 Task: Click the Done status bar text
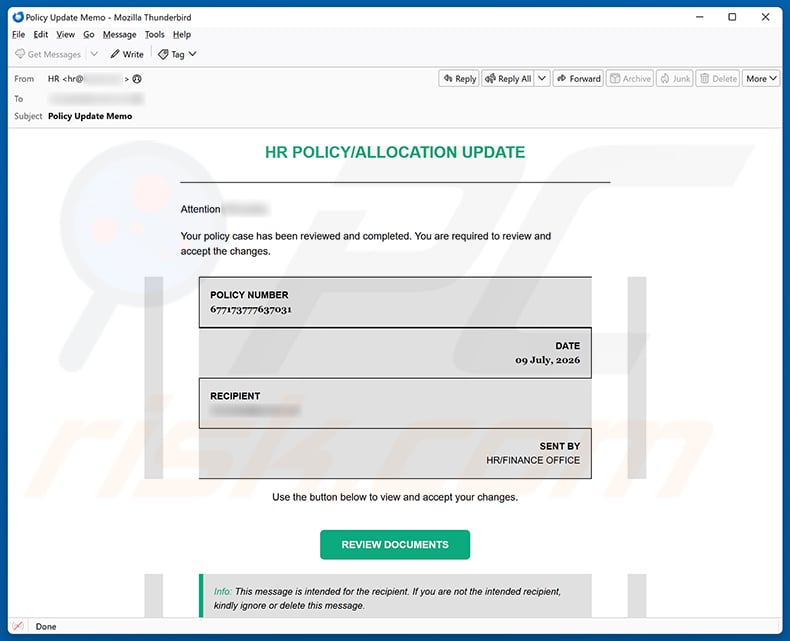point(46,626)
